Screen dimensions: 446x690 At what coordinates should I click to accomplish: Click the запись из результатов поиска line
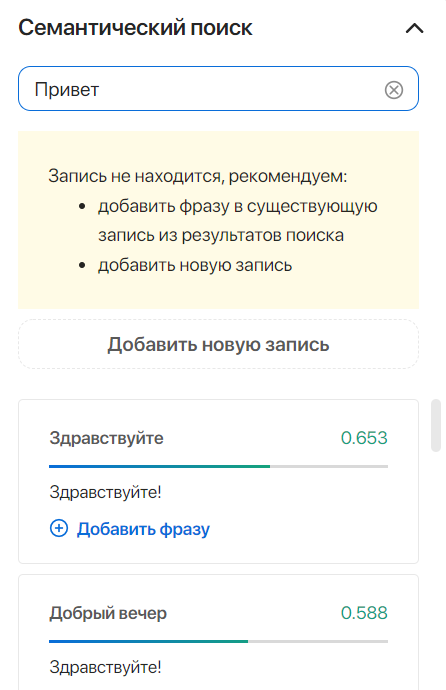221,235
